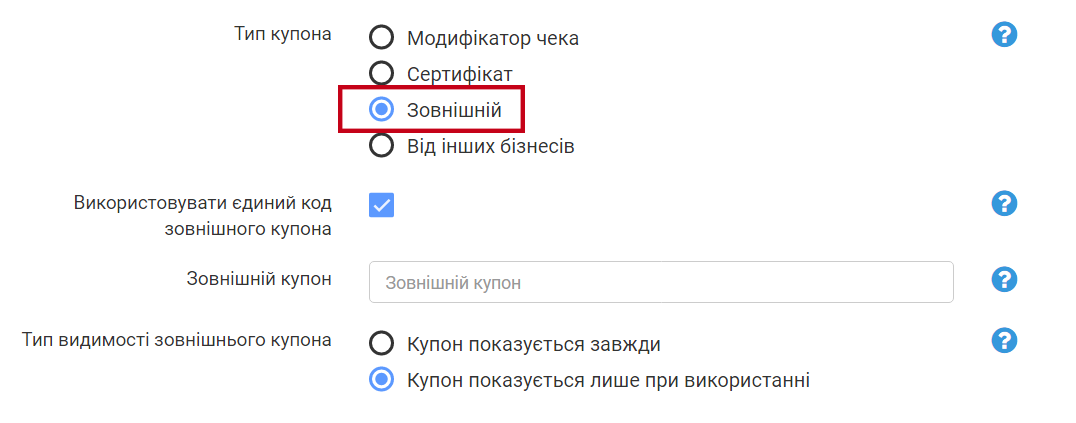Click the Від інших бізнесів option text
The width and height of the screenshot is (1076, 423).
(490, 146)
